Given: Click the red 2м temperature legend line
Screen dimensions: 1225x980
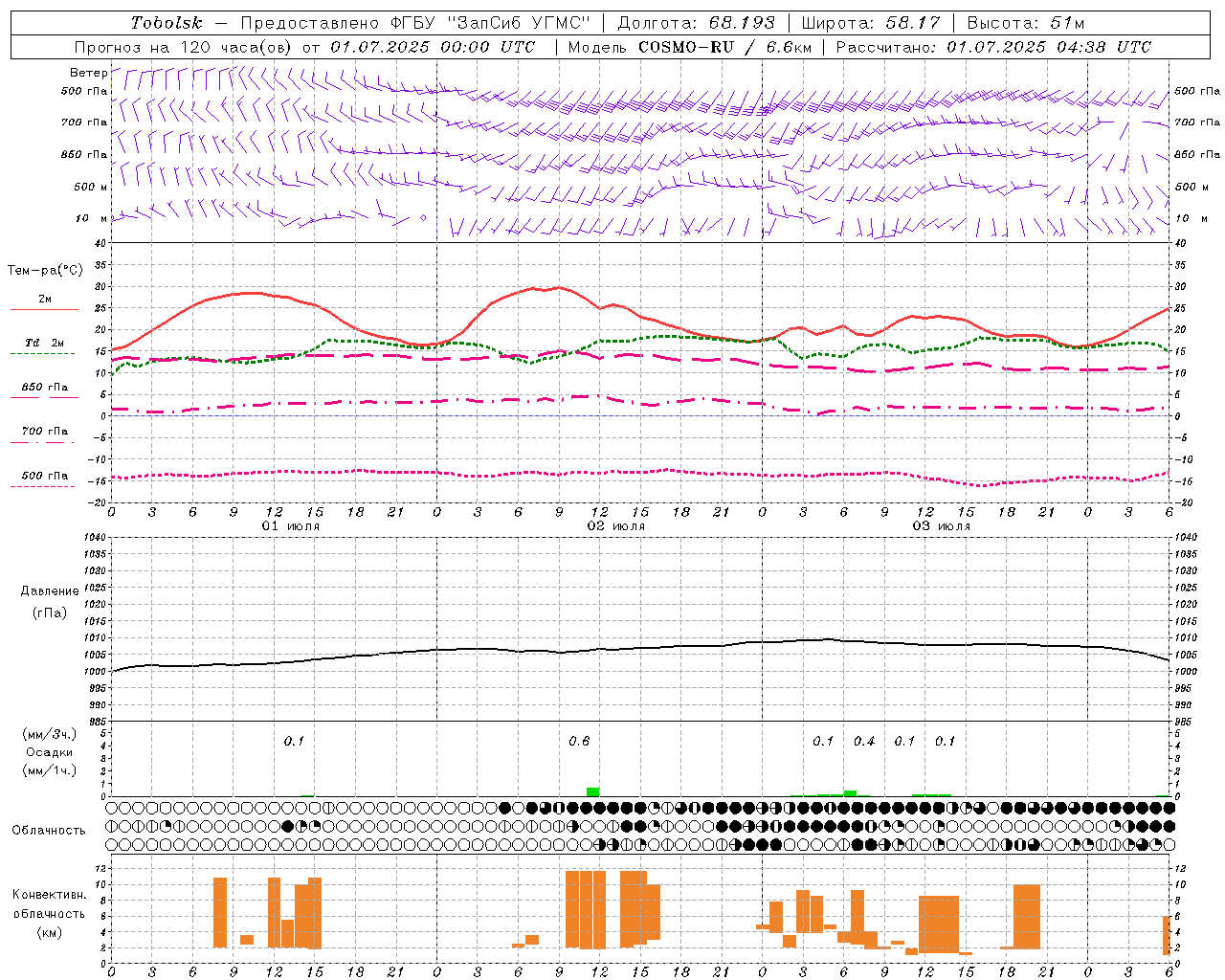Looking at the screenshot, I should [x=44, y=309].
